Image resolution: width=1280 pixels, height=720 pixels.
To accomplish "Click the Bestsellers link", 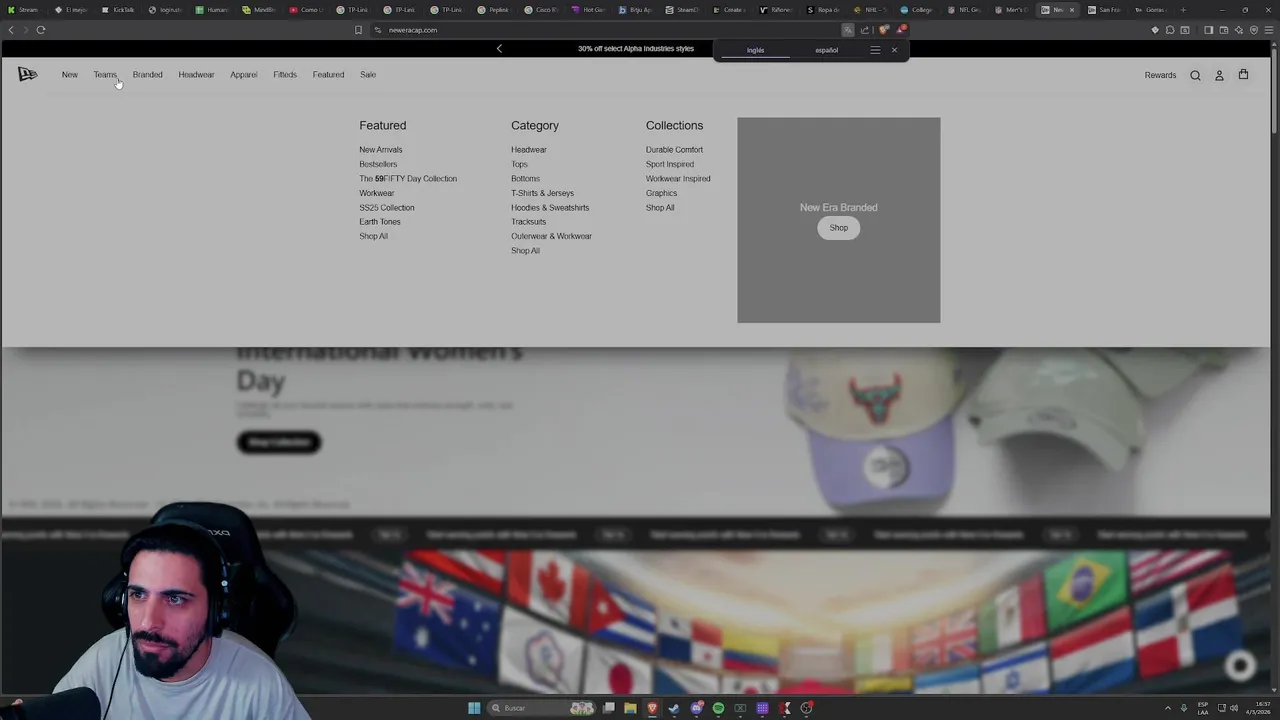I will (378, 164).
